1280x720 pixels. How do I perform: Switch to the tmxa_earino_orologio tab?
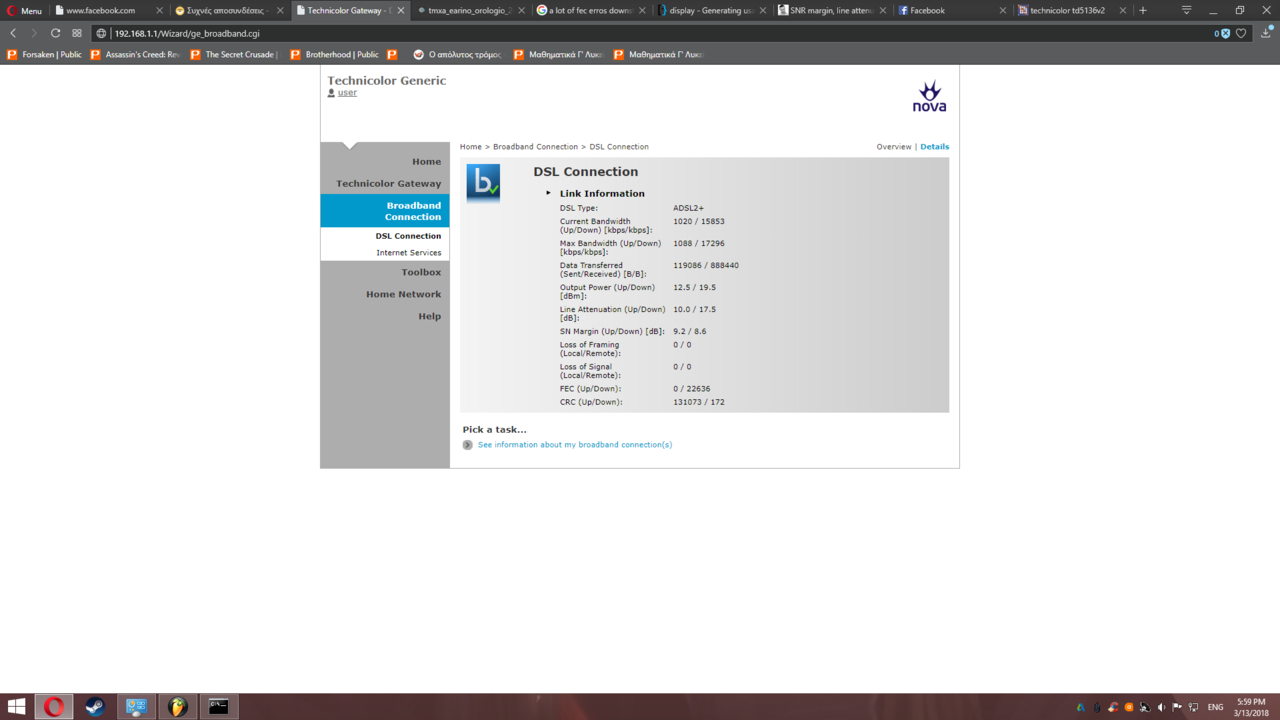(470, 11)
